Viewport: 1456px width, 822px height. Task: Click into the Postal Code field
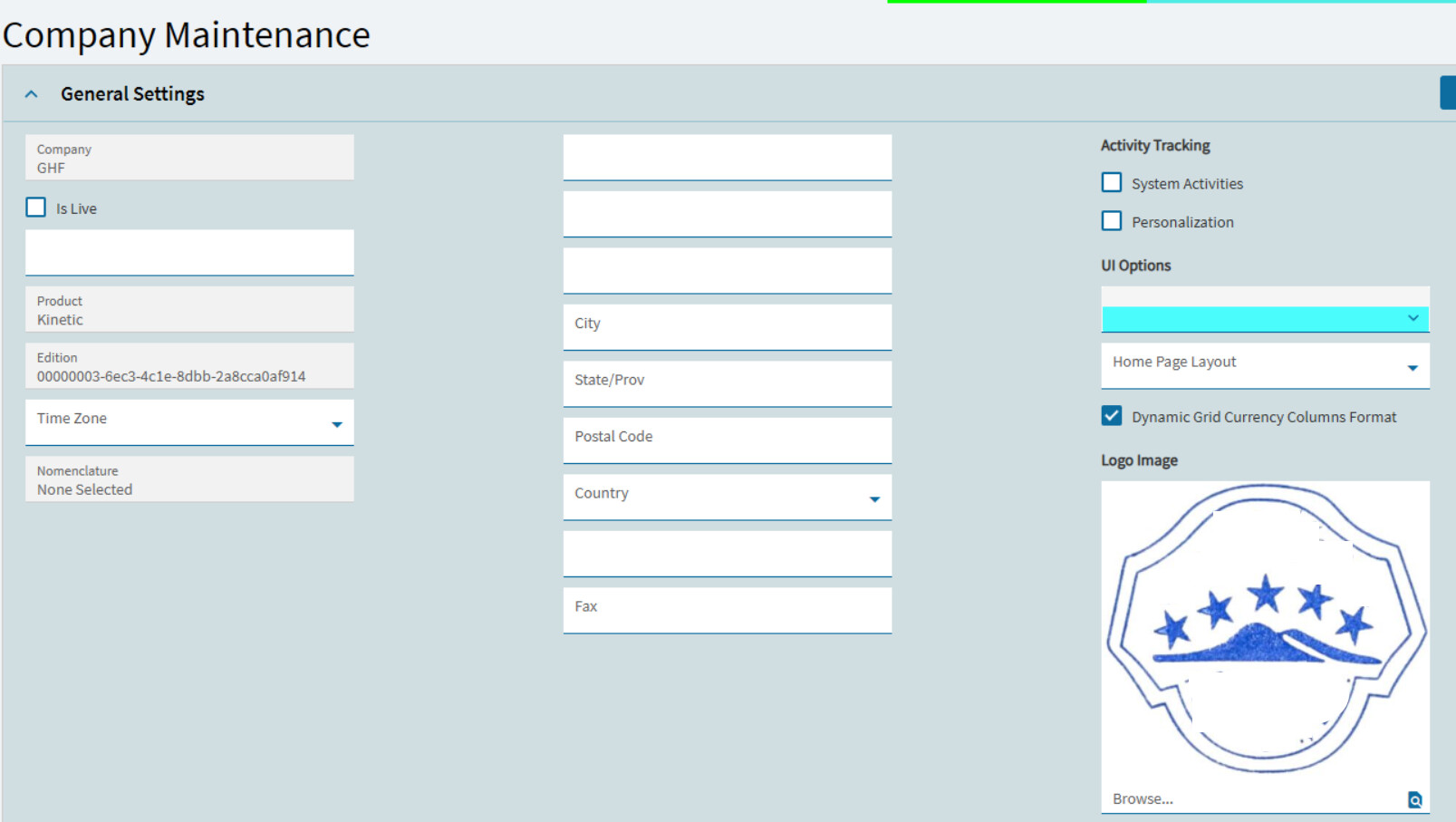pyautogui.click(x=728, y=440)
